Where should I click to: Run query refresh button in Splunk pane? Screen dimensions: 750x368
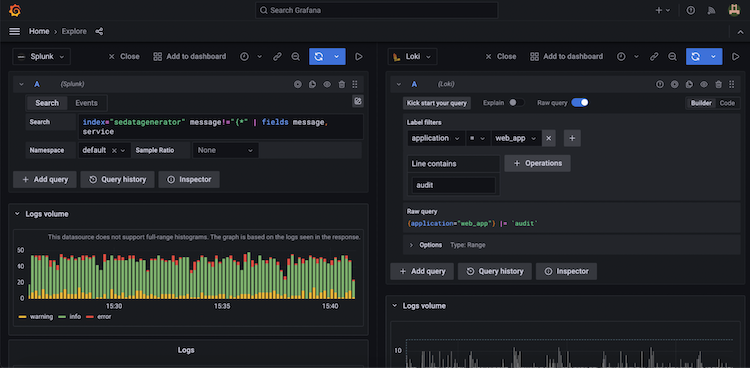click(x=319, y=56)
